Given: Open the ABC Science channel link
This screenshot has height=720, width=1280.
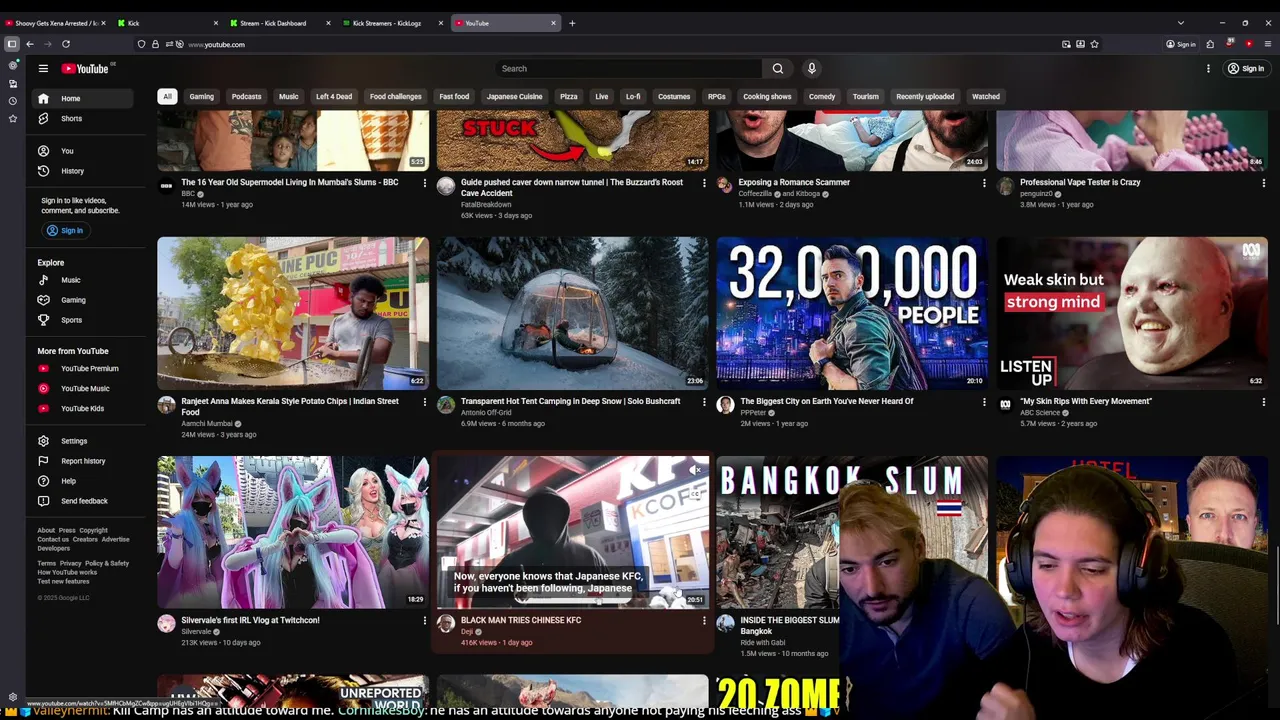Looking at the screenshot, I should point(1040,413).
